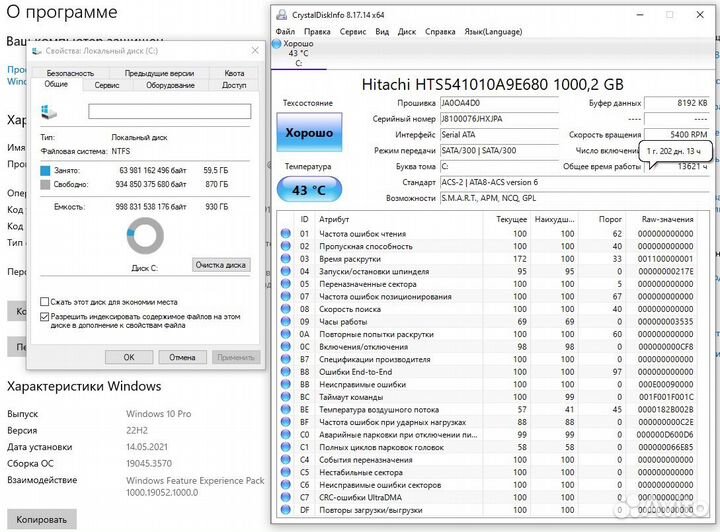Click status orb for 08 Скорость поиска
Screen dimensions: 720x532
pos(286,309)
